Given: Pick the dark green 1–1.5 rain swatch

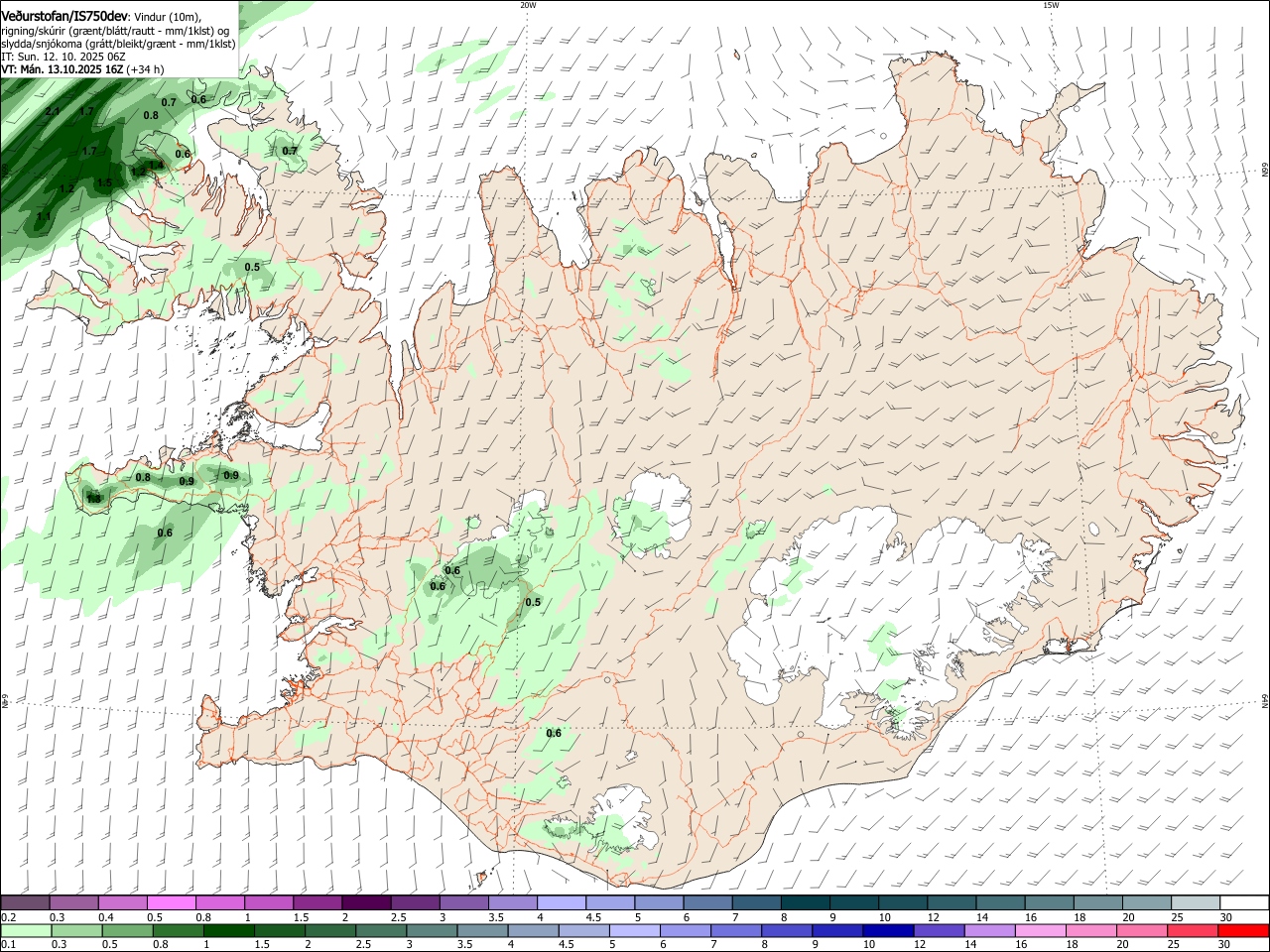Looking at the screenshot, I should tap(230, 930).
